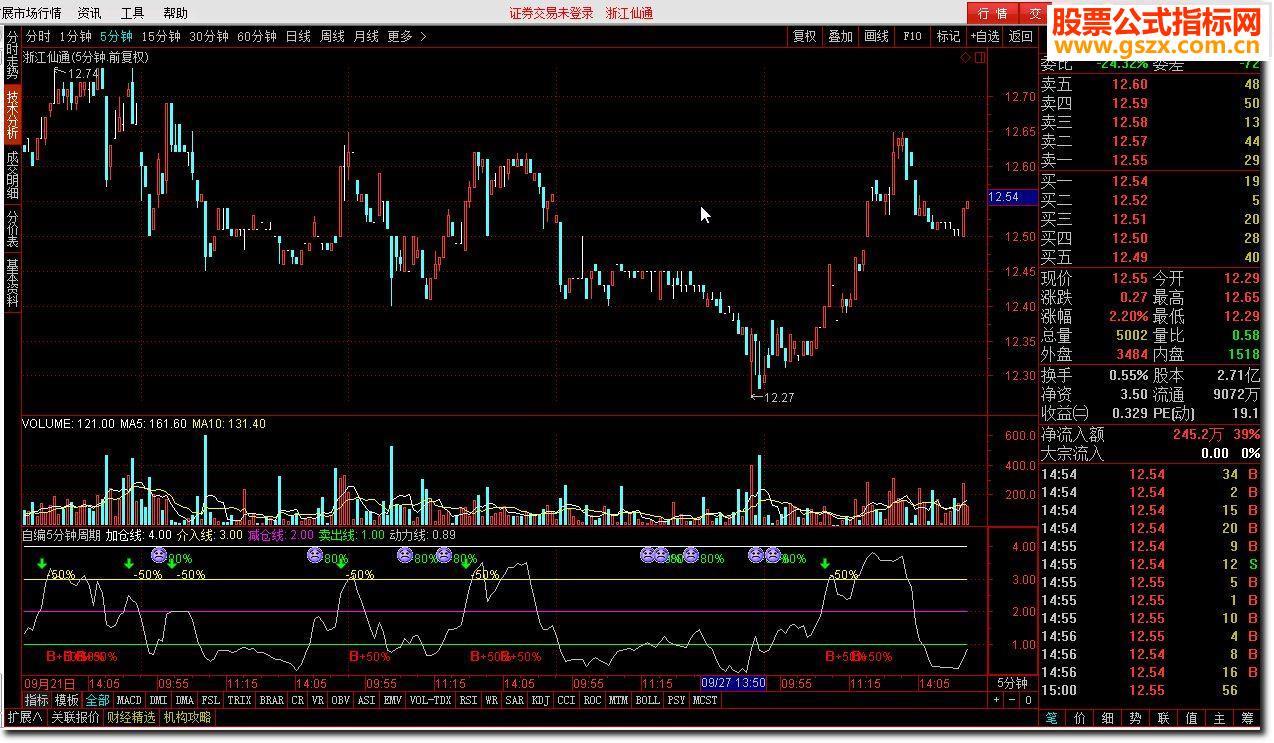Open the 帮助 menu
This screenshot has width=1274, height=743.
coord(175,13)
